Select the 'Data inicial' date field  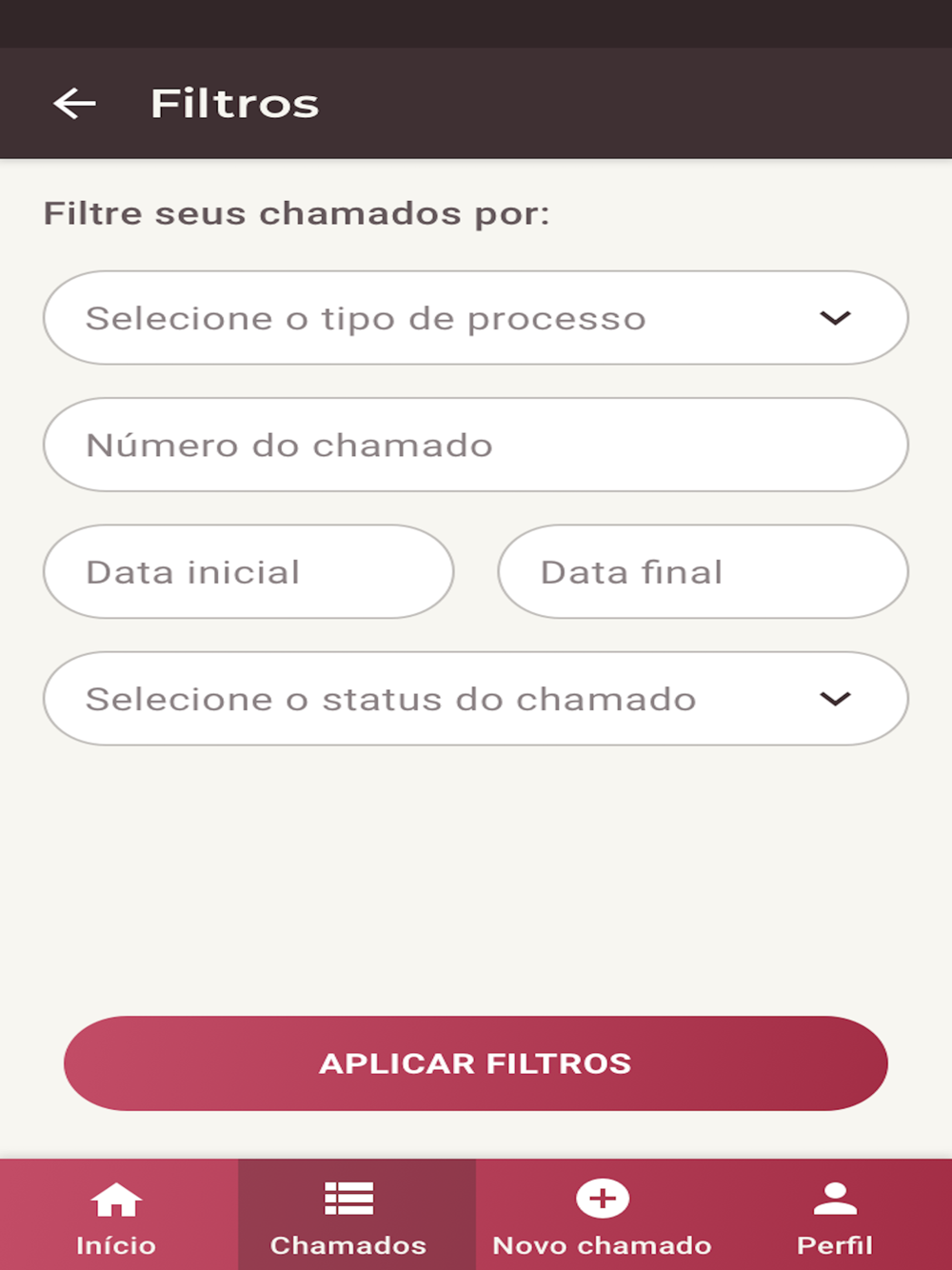click(x=248, y=572)
